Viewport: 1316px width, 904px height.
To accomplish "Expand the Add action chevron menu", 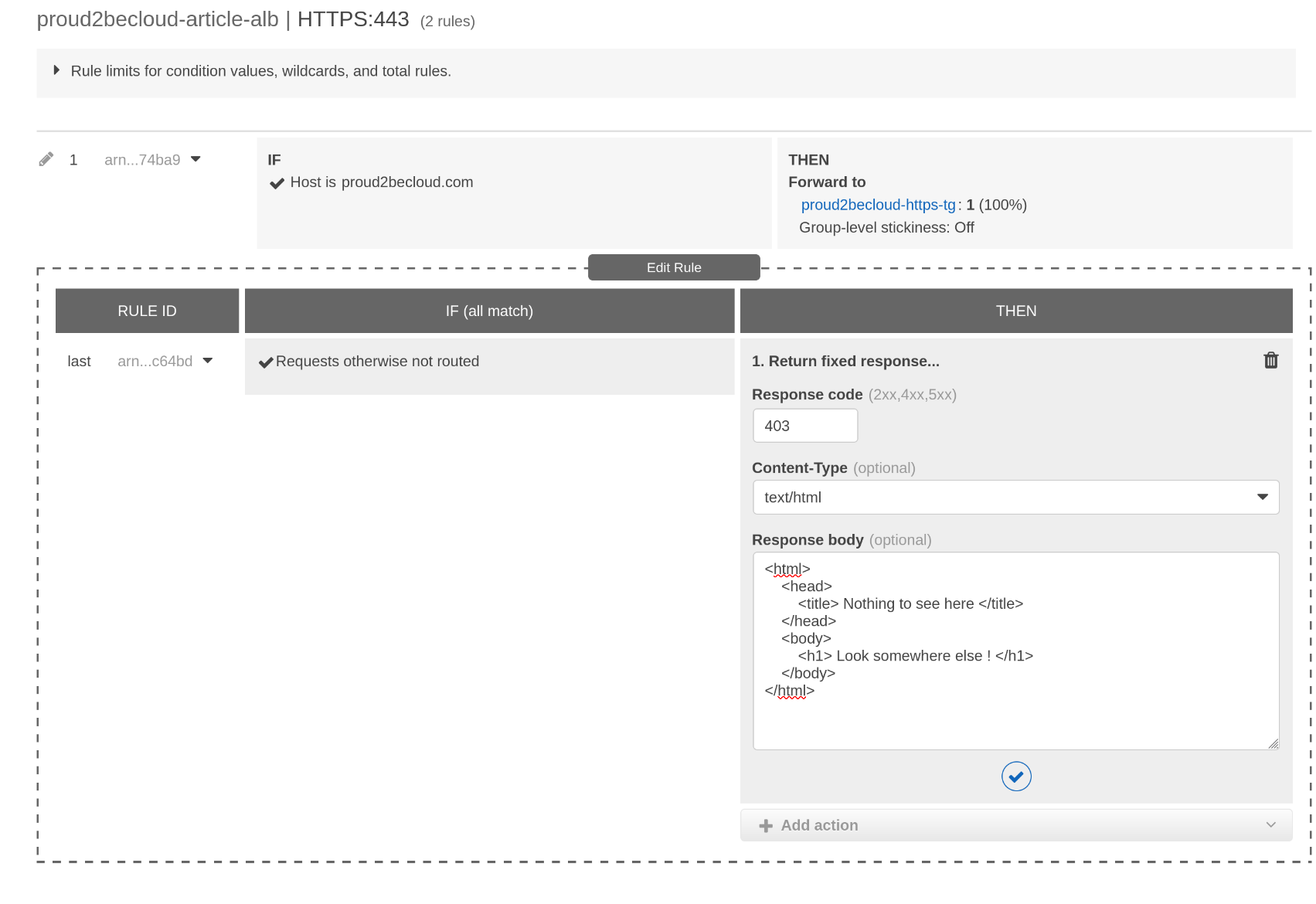I will [1270, 825].
